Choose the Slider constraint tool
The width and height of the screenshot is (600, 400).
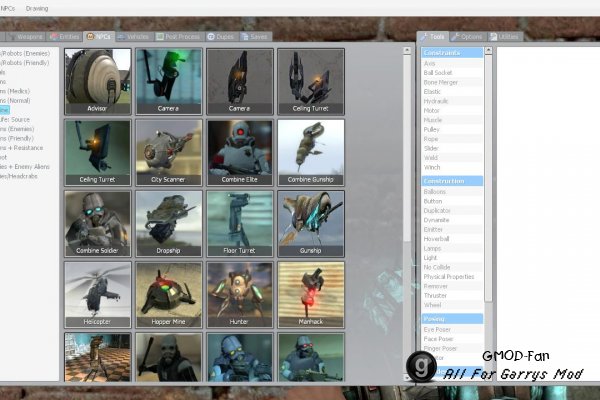click(x=452, y=149)
